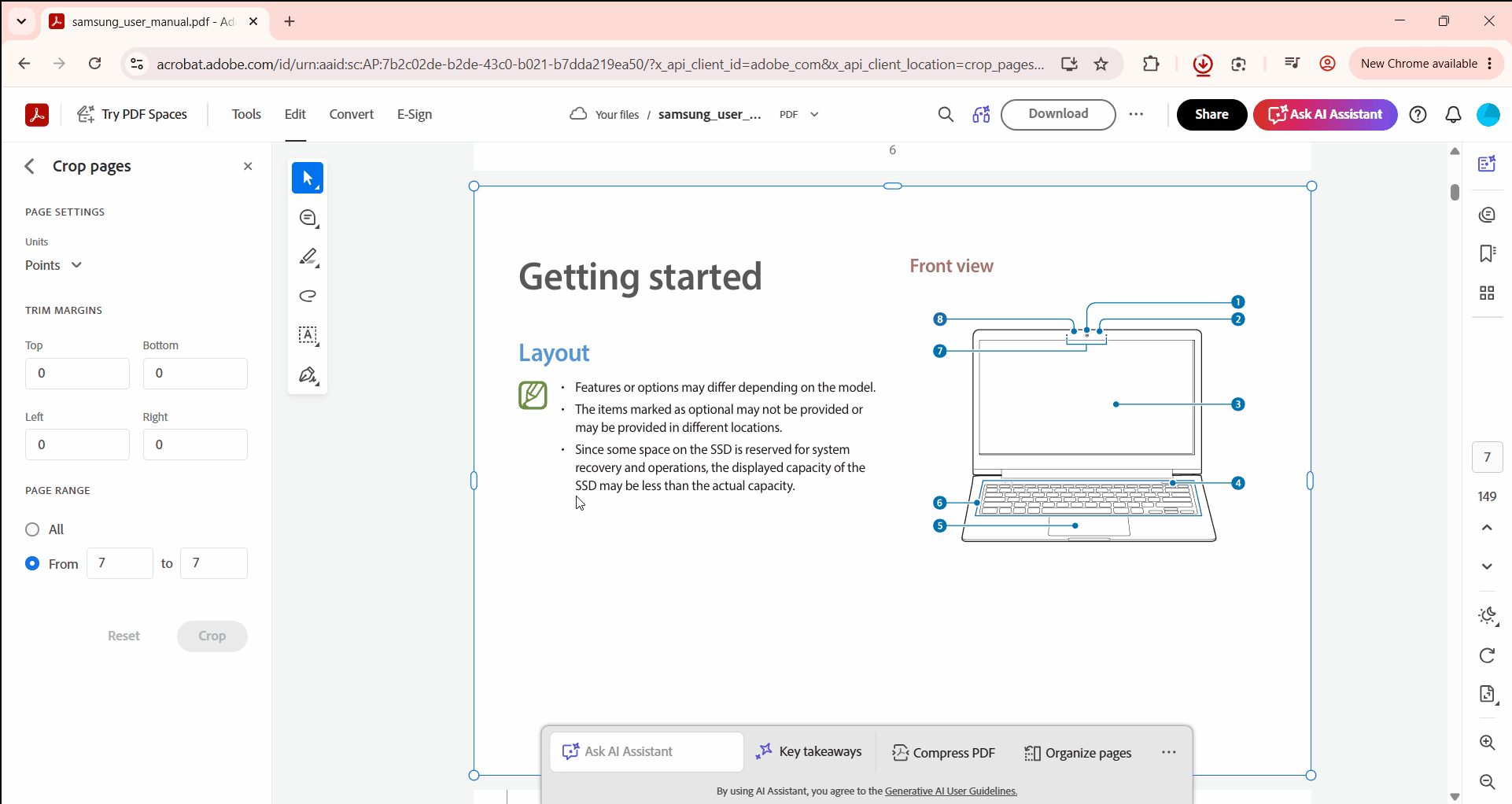Click the Left margin input field
1512x804 pixels.
pyautogui.click(x=77, y=444)
